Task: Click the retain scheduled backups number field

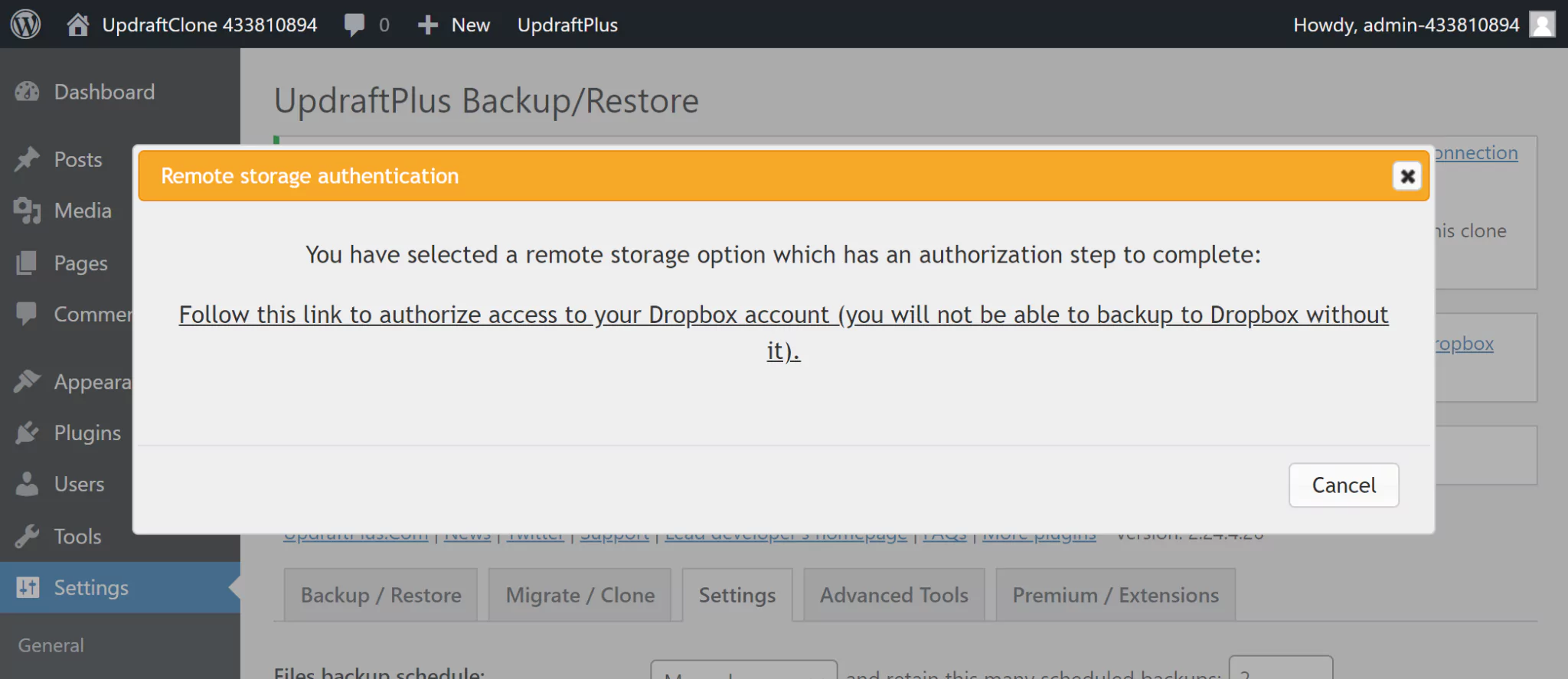Action: click(1280, 668)
